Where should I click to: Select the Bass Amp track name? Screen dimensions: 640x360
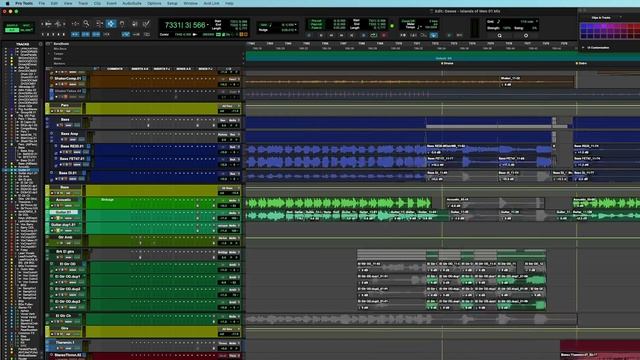click(x=69, y=134)
